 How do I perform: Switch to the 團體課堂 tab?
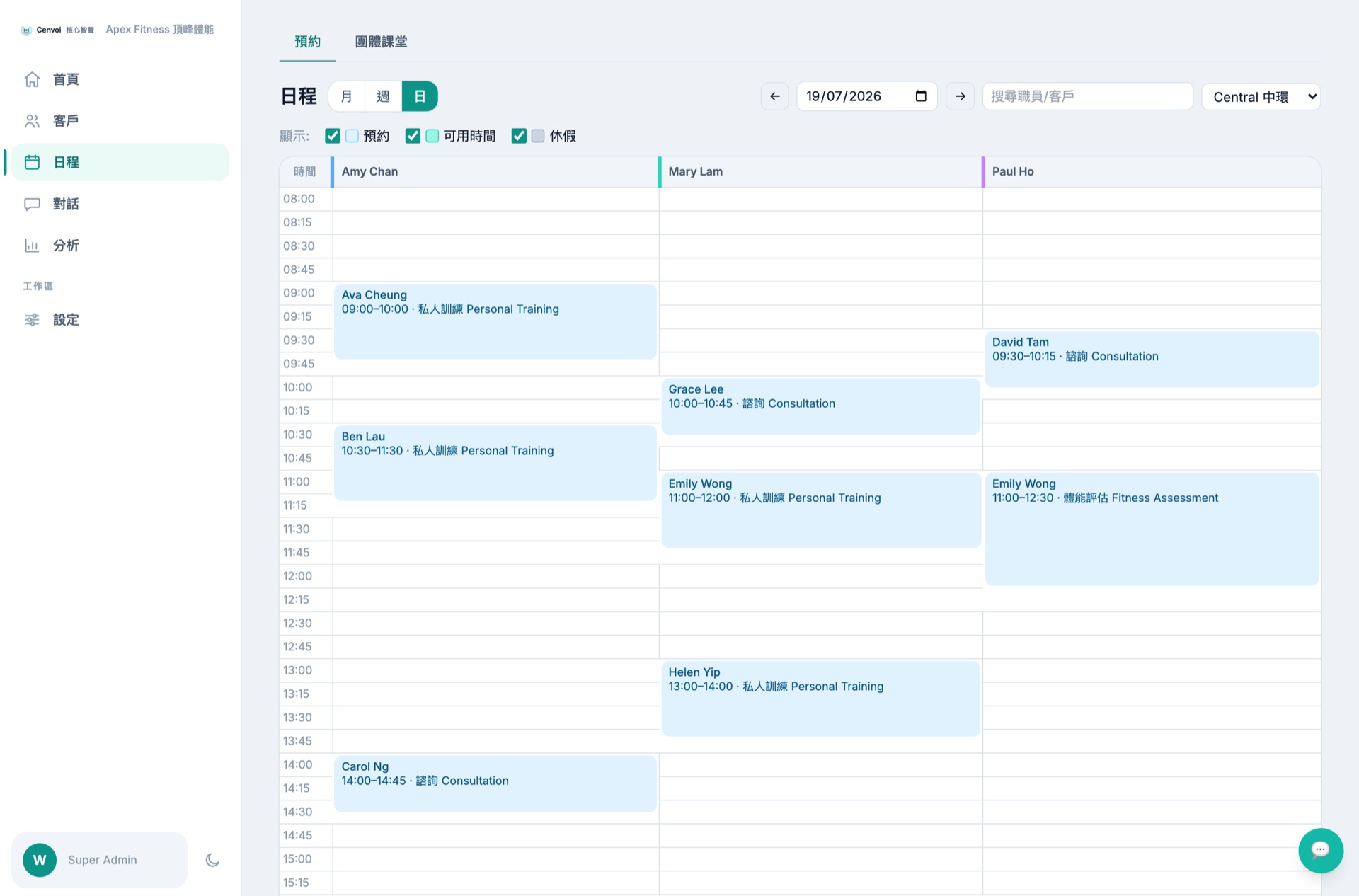coord(381,42)
